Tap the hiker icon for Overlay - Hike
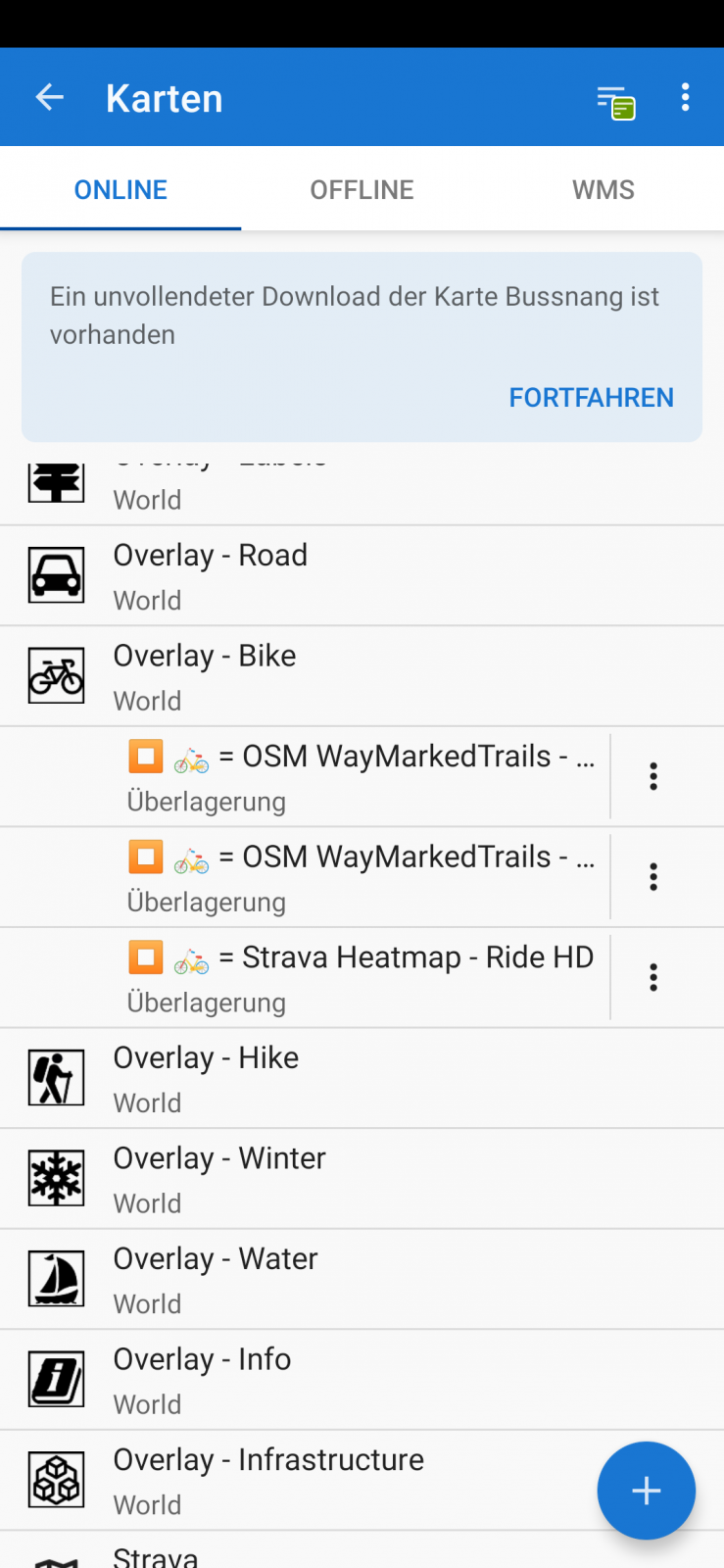 (56, 1078)
